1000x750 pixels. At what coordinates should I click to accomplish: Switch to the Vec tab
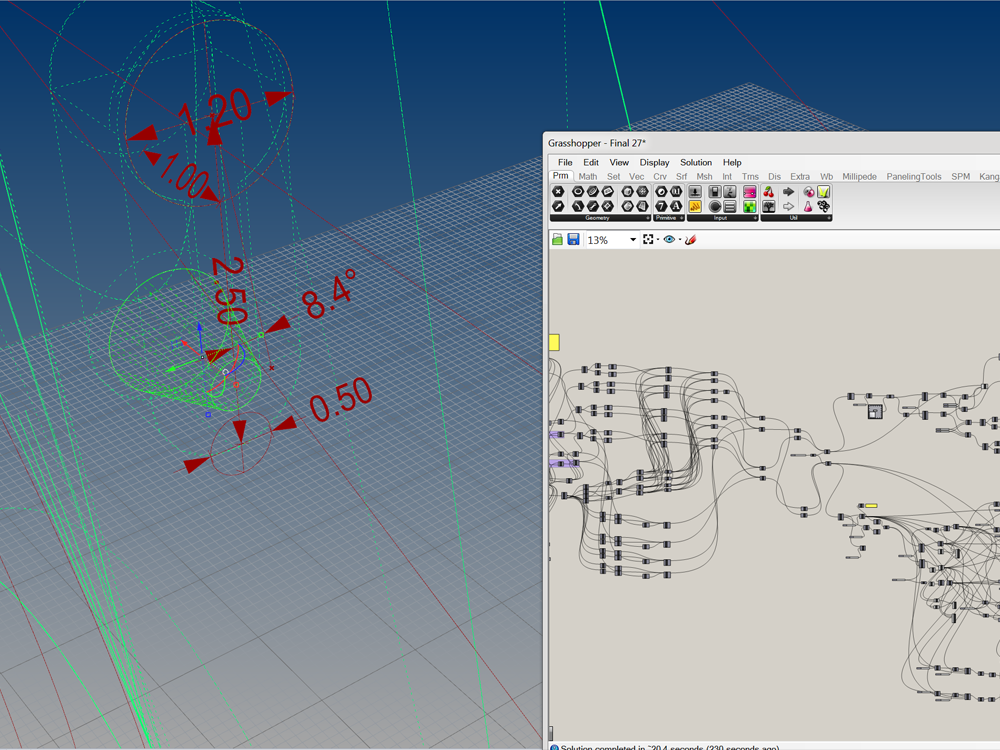[636, 177]
